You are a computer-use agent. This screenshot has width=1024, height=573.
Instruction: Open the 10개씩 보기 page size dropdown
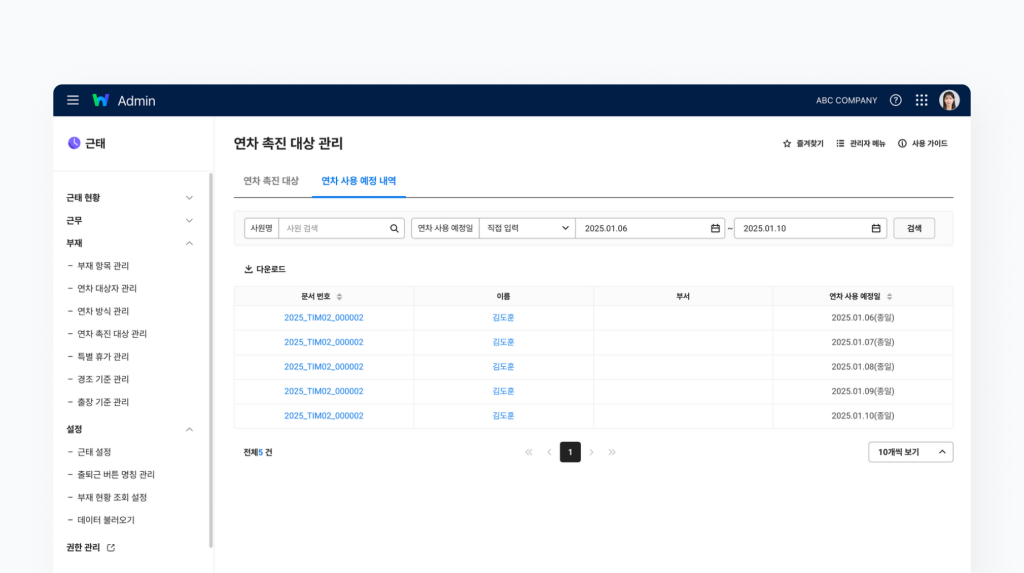pyautogui.click(x=910, y=452)
